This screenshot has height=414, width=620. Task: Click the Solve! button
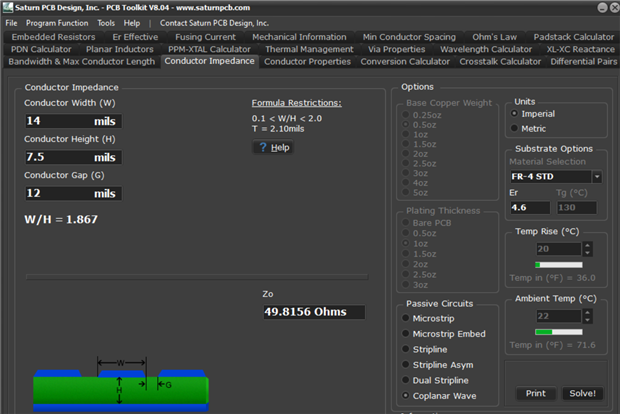pos(582,393)
